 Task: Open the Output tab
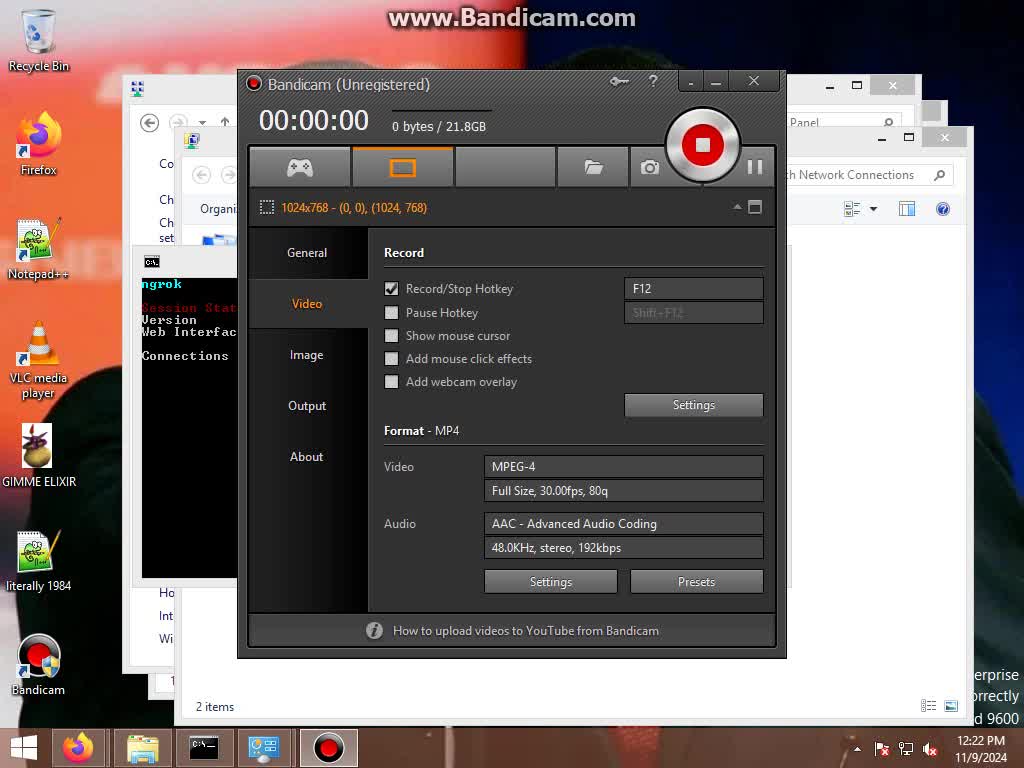(x=308, y=406)
